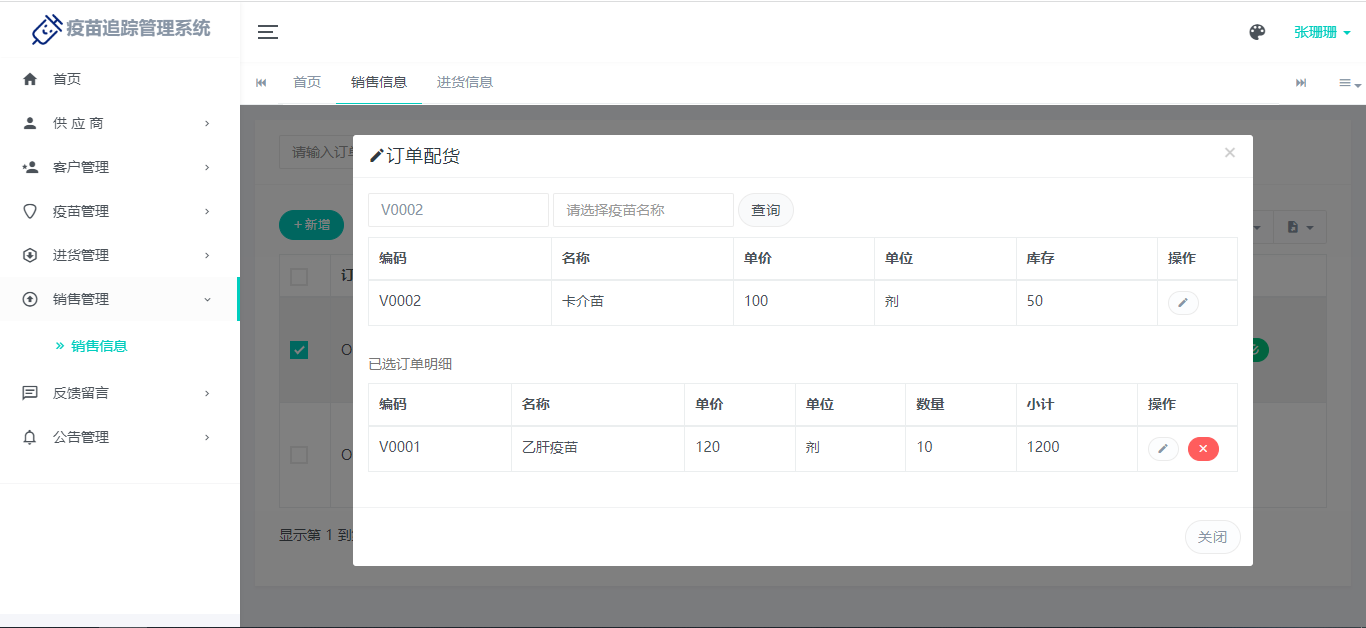The height and width of the screenshot is (628, 1366).
Task: Switch to the 销售信息 tab
Action: 379,82
